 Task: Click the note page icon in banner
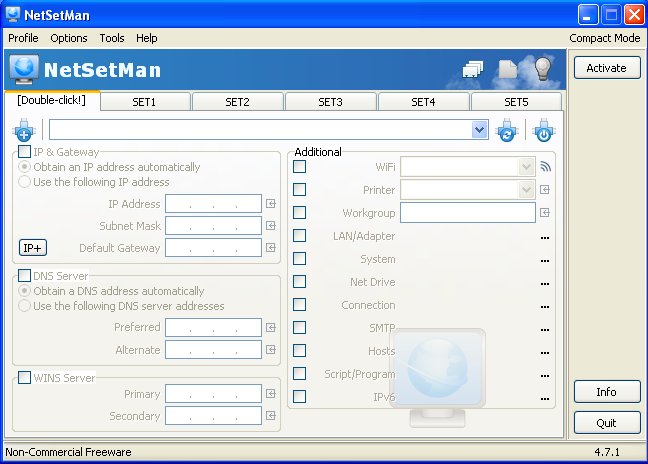(507, 69)
